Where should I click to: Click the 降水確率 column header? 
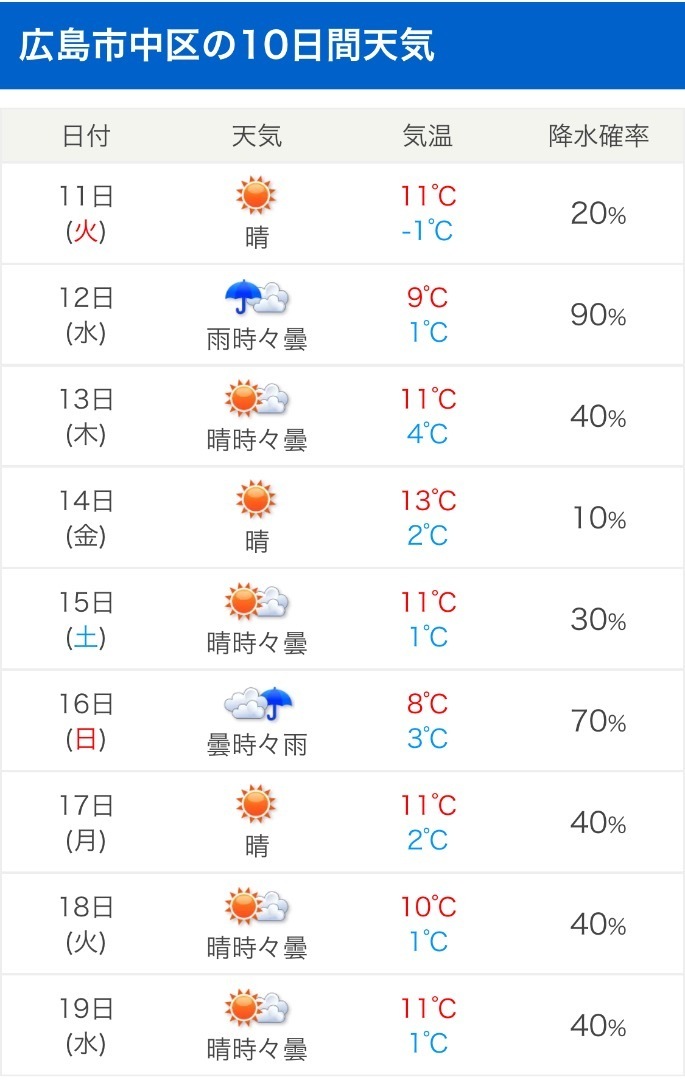tap(598, 136)
